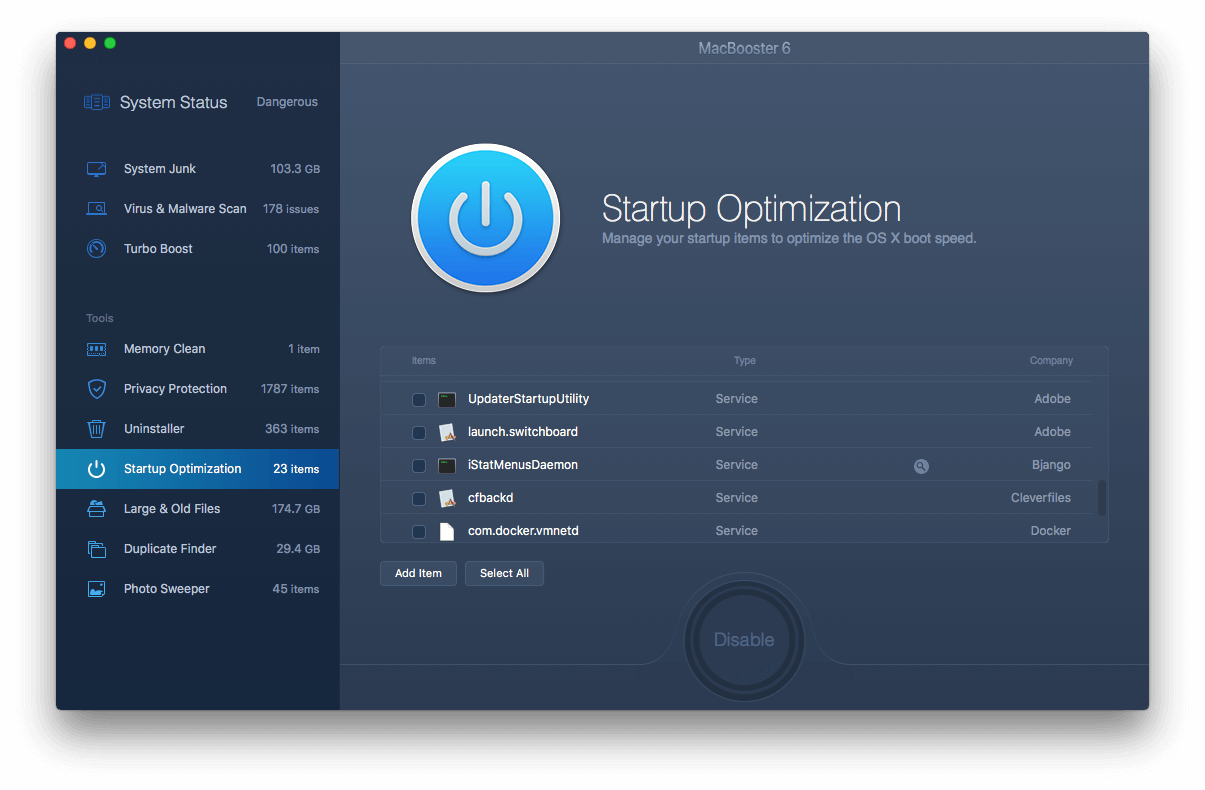Image resolution: width=1205 pixels, height=790 pixels.
Task: Click the magnifier icon beside iStatMenusDaemon
Action: [921, 466]
